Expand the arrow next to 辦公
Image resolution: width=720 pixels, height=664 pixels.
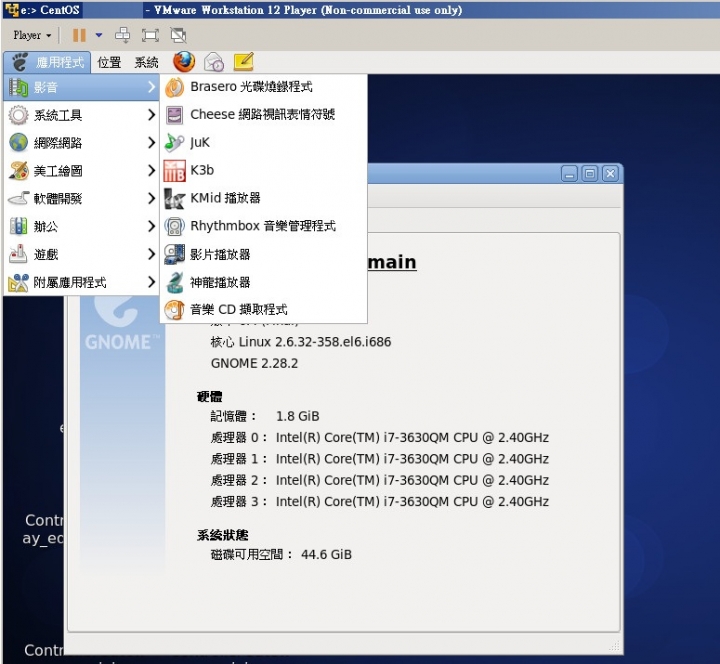tap(151, 226)
